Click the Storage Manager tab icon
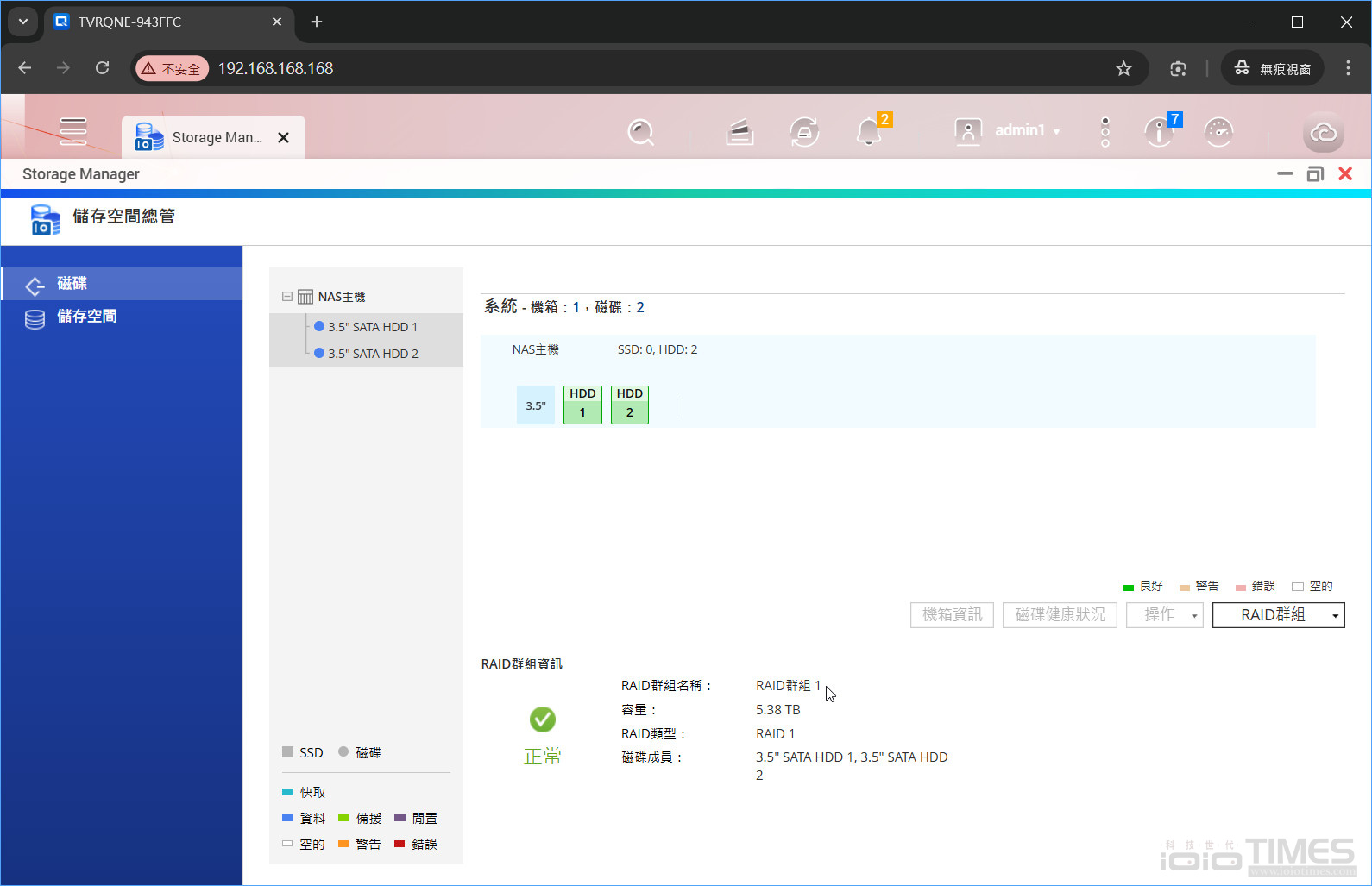Screen dimensions: 1372x886 tap(149, 137)
